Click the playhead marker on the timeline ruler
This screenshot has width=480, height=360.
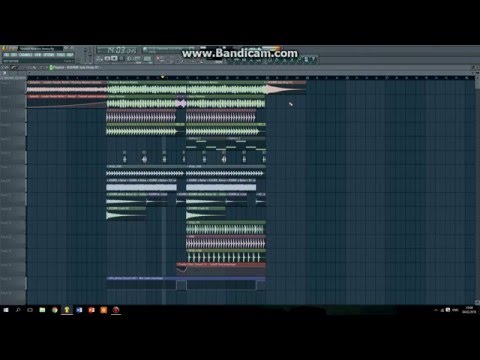163,77
